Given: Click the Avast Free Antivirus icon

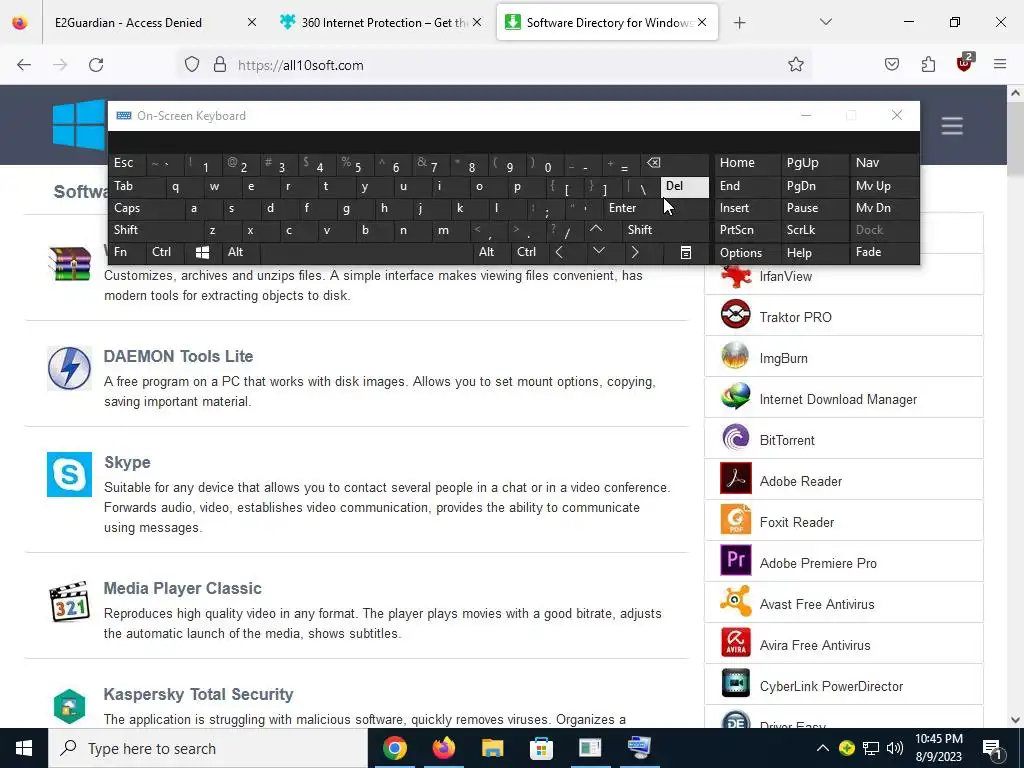Looking at the screenshot, I should (736, 602).
